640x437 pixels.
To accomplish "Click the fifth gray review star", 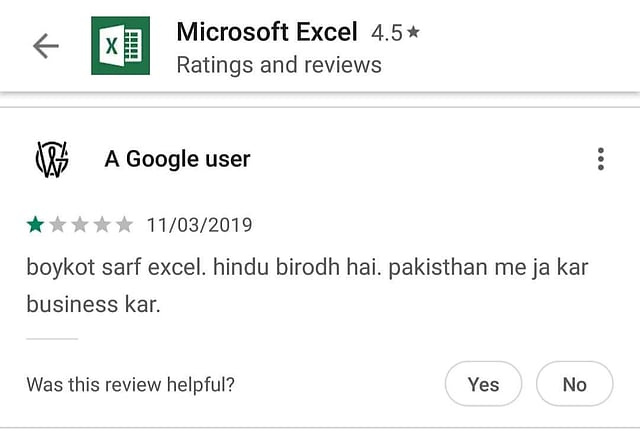I will (124, 224).
